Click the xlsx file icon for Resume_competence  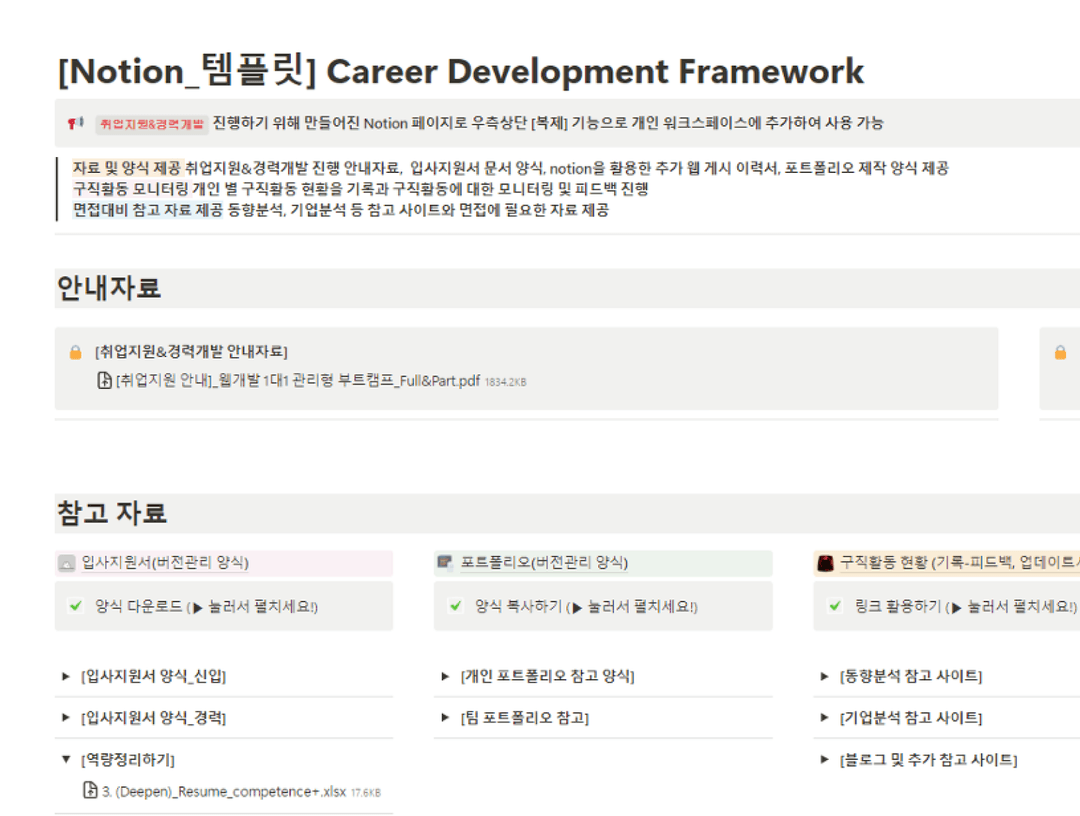(x=90, y=791)
